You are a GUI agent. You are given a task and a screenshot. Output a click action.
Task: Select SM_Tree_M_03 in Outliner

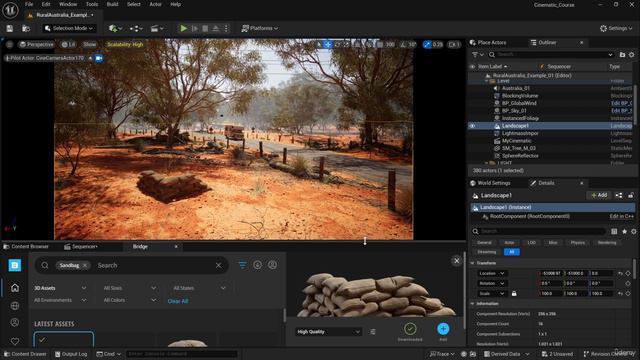[518, 148]
